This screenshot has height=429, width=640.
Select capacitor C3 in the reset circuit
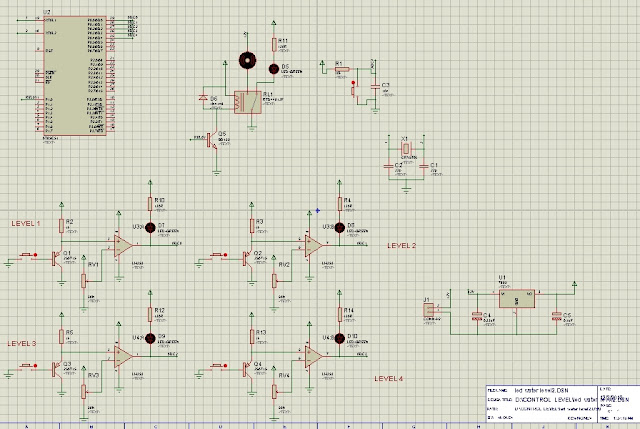click(x=375, y=86)
